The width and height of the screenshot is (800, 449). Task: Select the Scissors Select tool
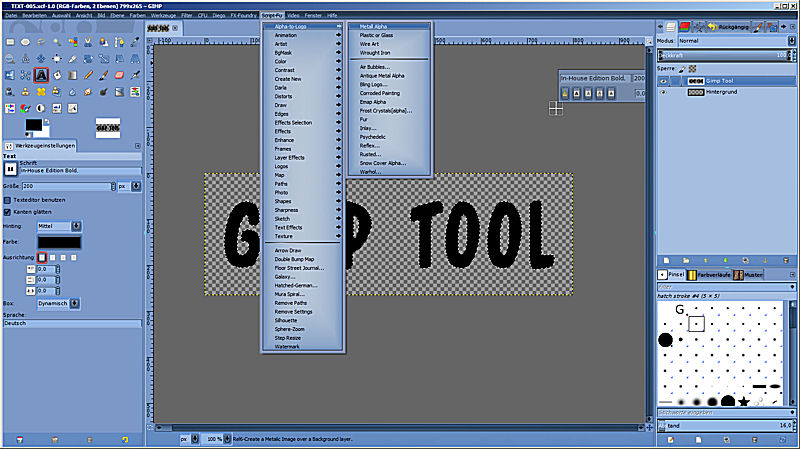click(x=88, y=42)
